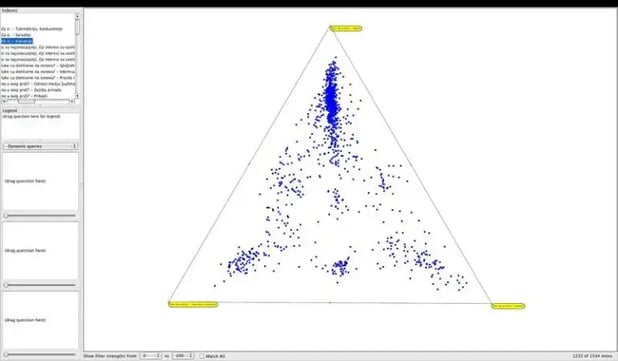Click the second dynamic query slider
This screenshot has height=361, width=618.
40,285
